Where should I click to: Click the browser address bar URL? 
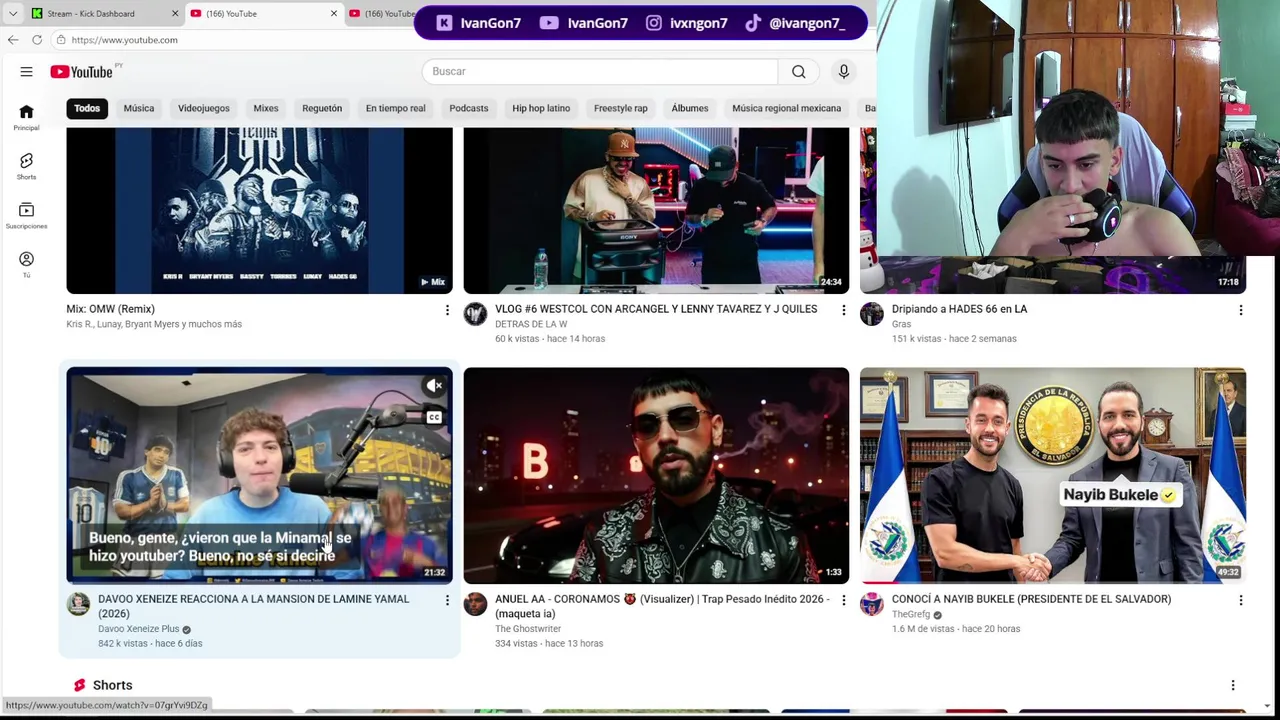(124, 40)
